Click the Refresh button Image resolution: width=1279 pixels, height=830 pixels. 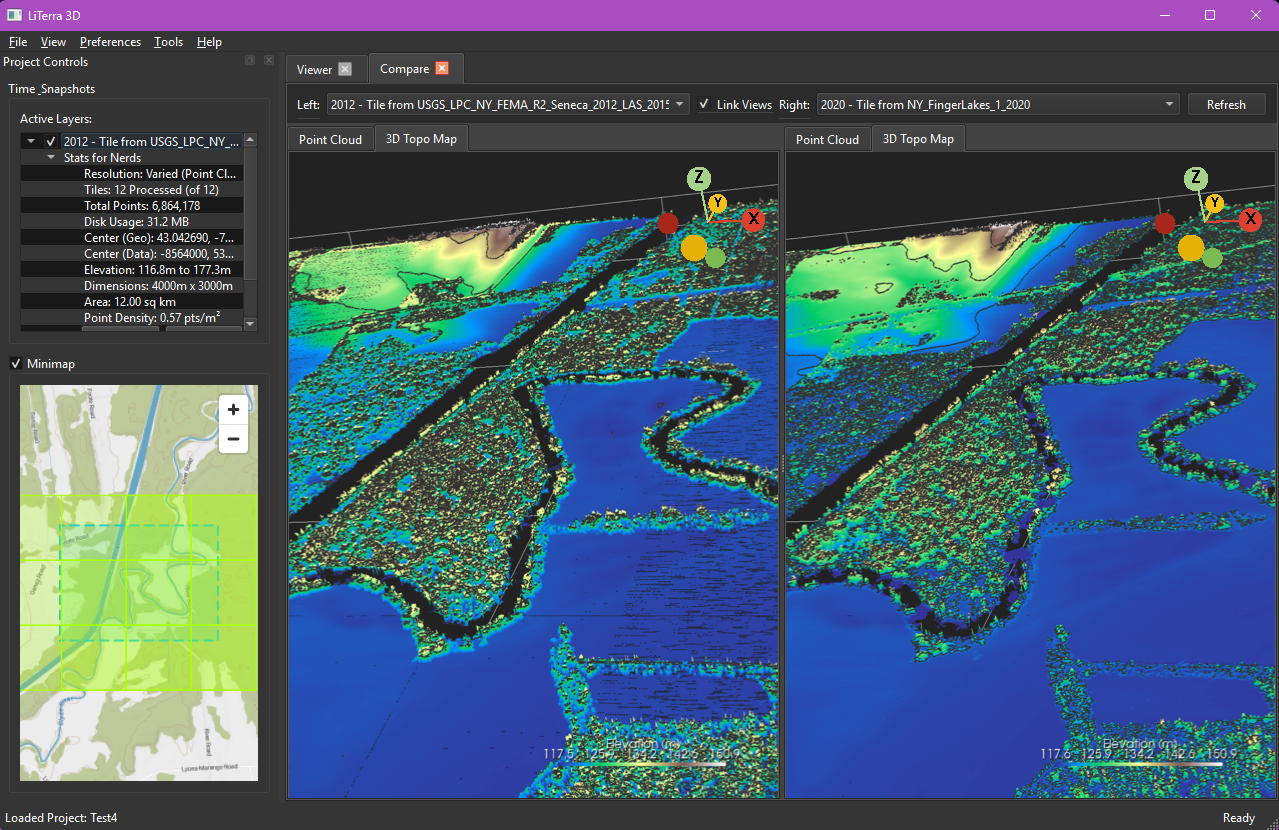point(1226,103)
